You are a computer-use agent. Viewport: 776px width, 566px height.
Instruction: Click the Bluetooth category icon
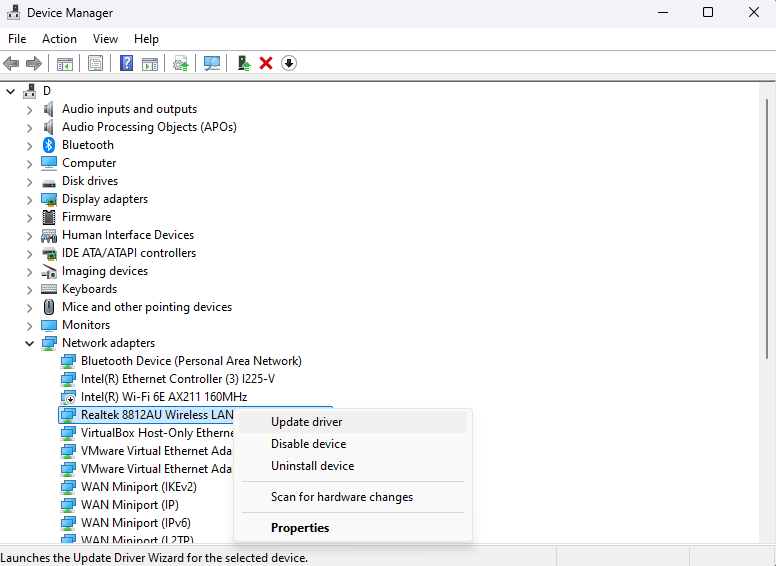[48, 145]
